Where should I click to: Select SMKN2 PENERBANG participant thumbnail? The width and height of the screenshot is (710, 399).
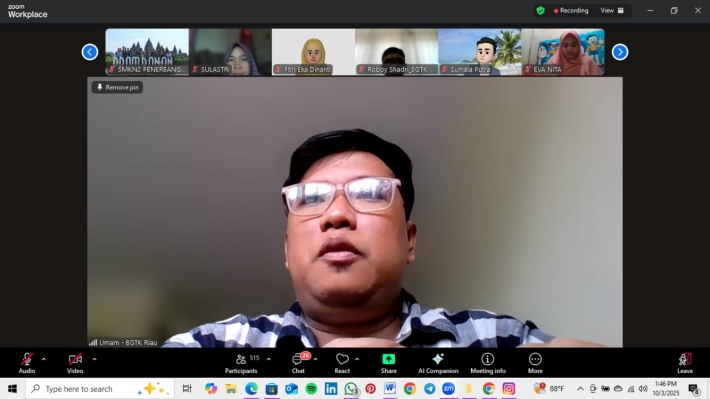tap(147, 52)
